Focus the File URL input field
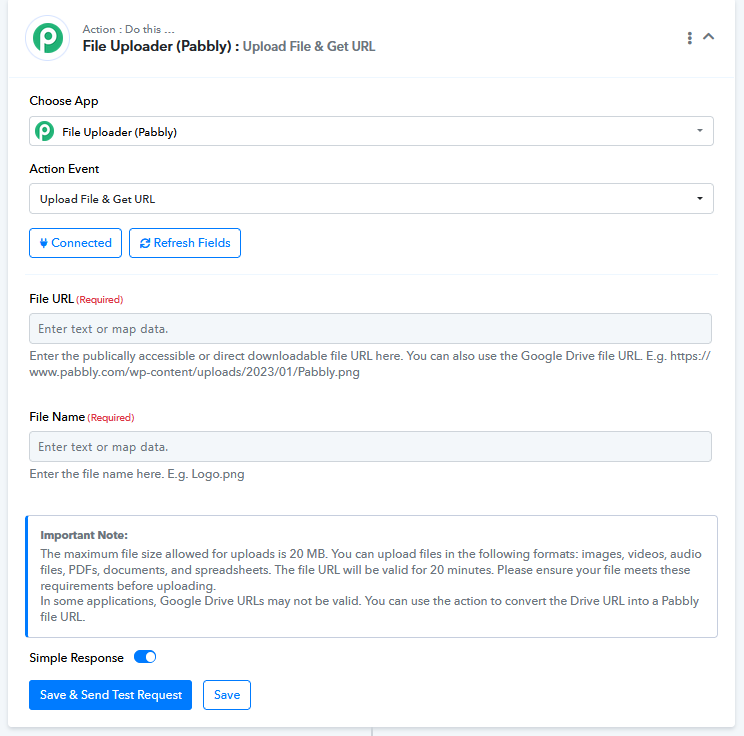The height and width of the screenshot is (736, 744). coord(370,328)
